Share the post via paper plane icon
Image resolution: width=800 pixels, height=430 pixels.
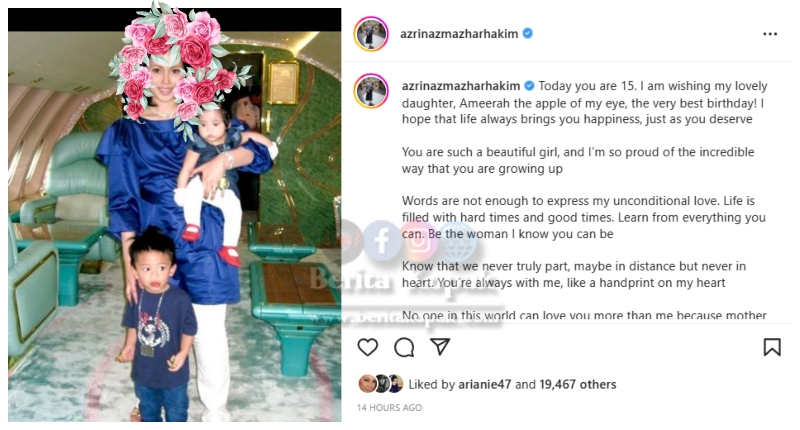[x=440, y=346]
